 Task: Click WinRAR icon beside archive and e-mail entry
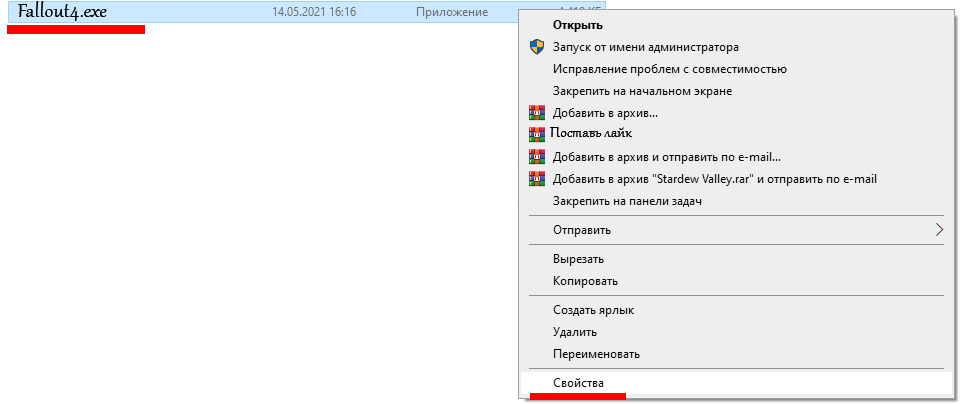(x=536, y=157)
